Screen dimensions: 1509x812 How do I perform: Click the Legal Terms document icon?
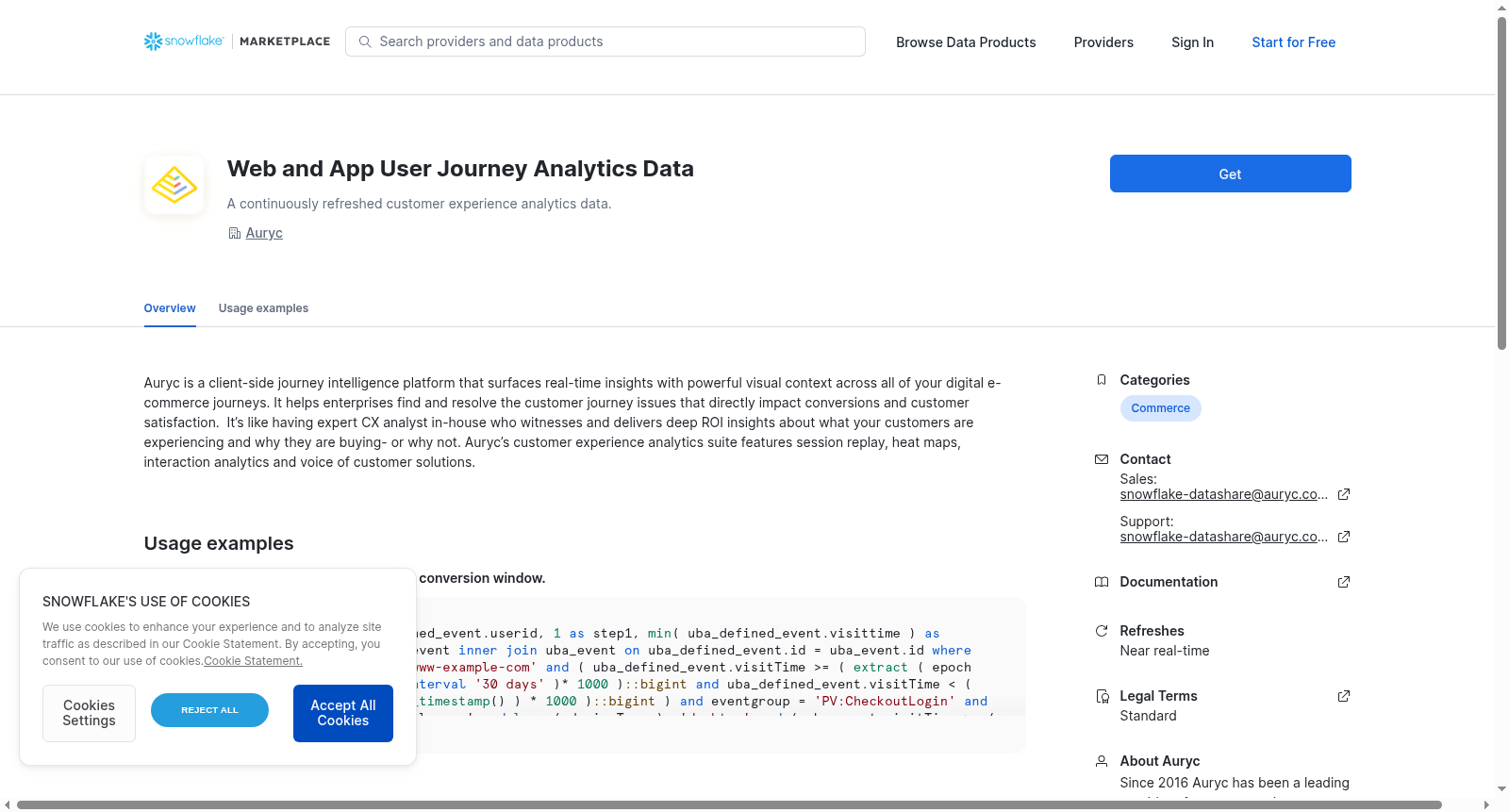[1102, 696]
